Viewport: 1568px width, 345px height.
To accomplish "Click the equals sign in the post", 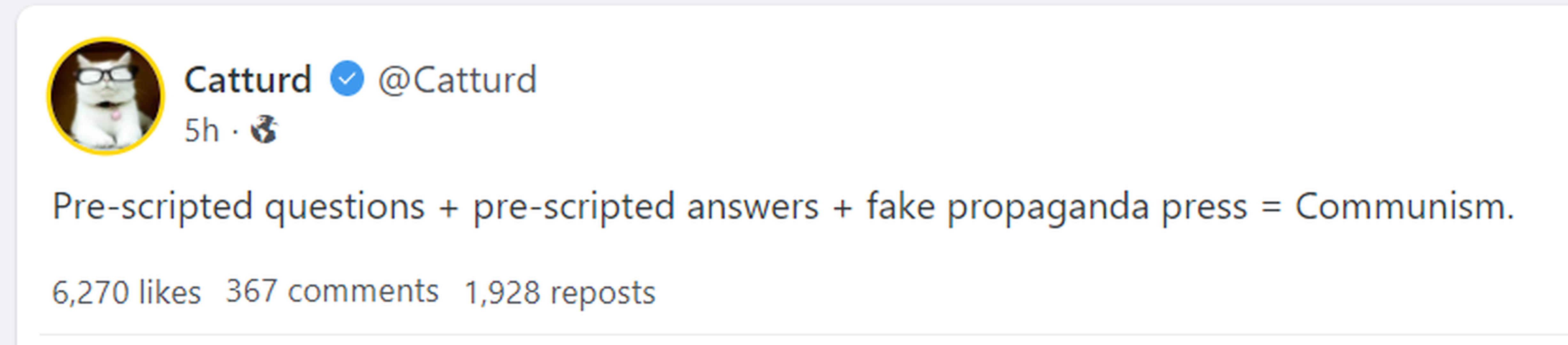I will click(1271, 207).
